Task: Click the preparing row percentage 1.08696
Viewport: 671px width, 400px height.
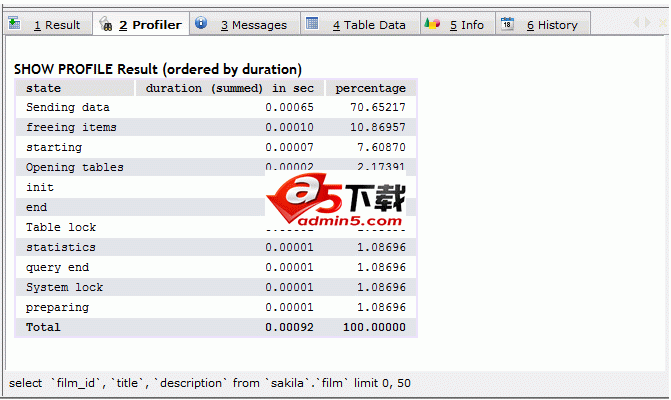Action: pos(381,307)
